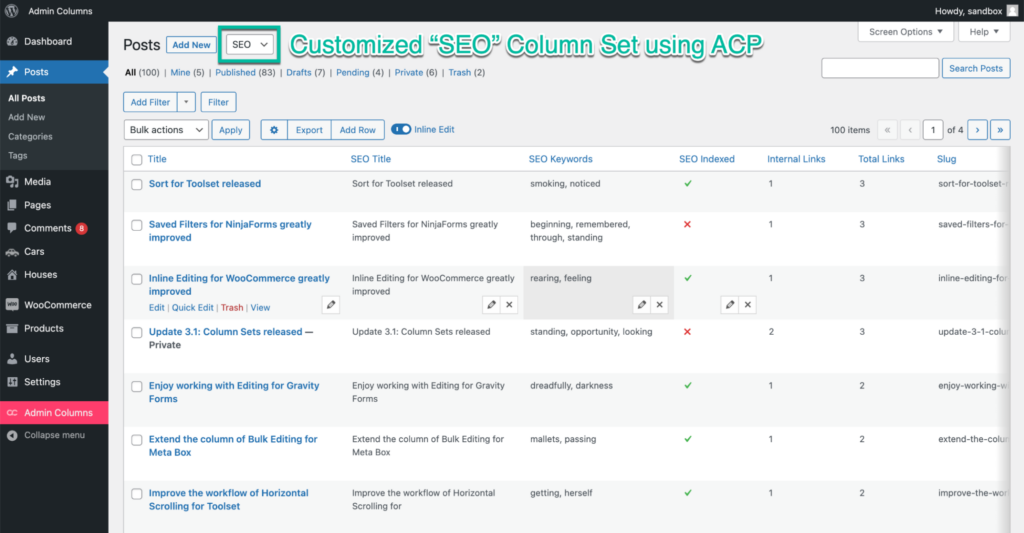Viewport: 1024px width, 533px height.
Task: Click X icon in the SEO Indexed cell
Action: tap(748, 304)
